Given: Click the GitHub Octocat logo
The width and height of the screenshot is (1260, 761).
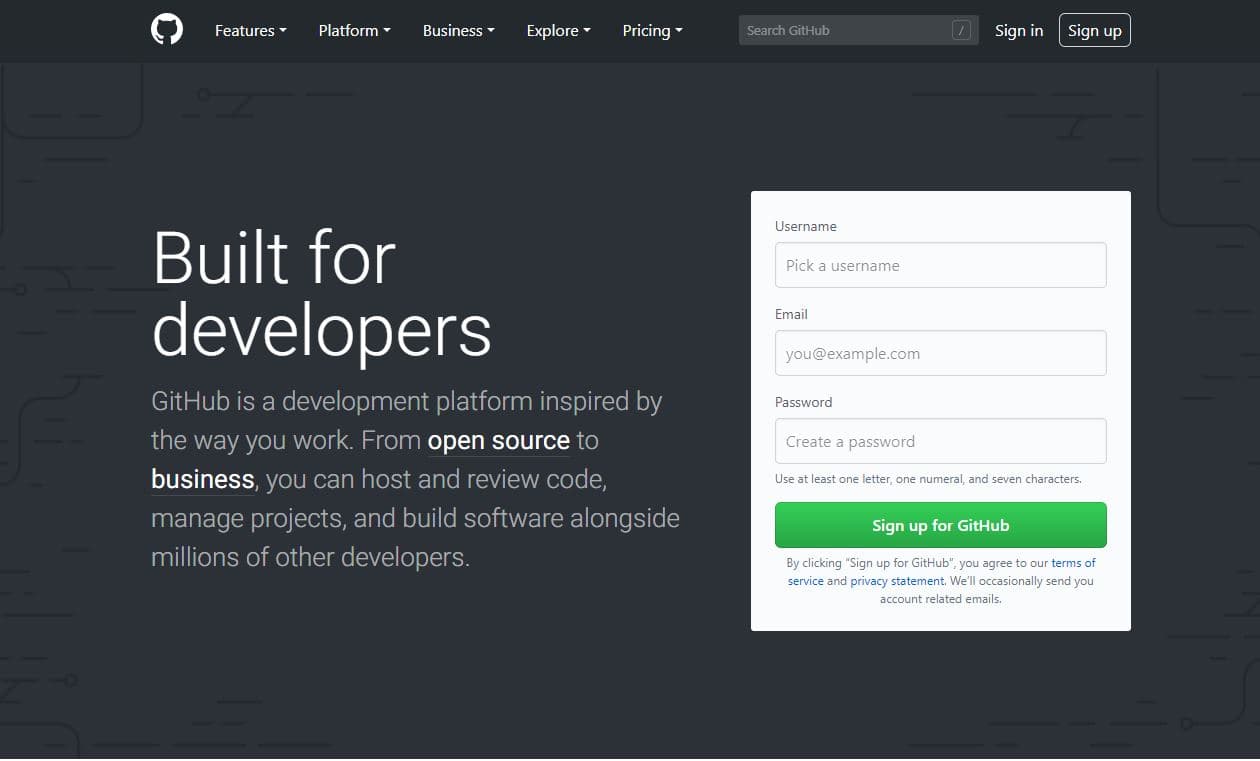Looking at the screenshot, I should [x=167, y=30].
